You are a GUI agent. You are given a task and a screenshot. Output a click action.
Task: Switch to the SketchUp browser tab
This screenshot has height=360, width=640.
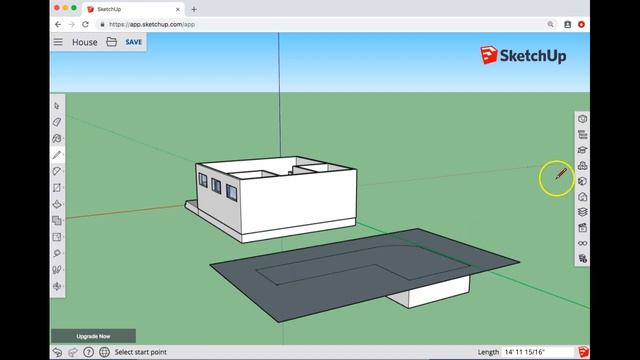[133, 9]
